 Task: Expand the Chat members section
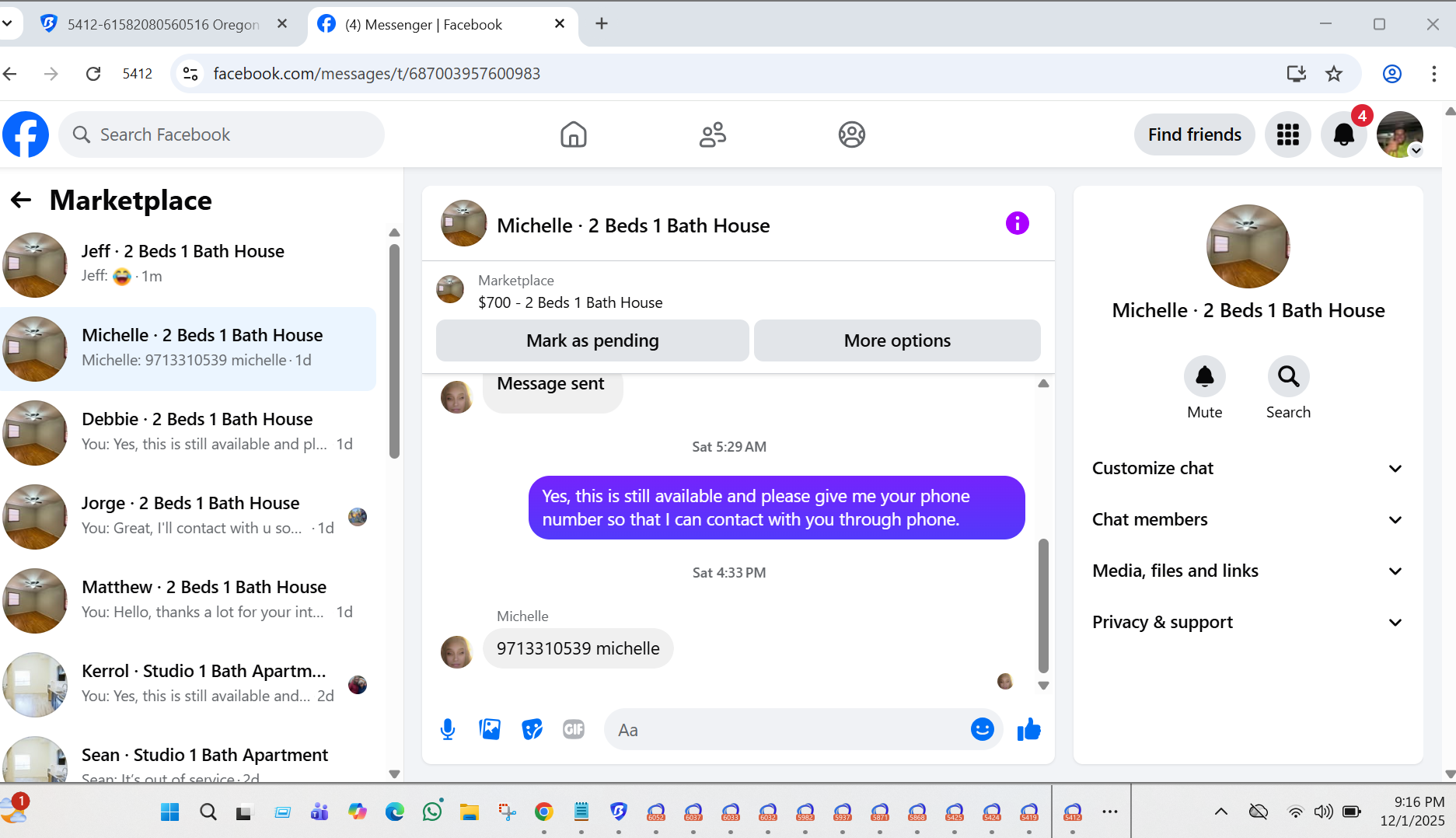pyautogui.click(x=1248, y=519)
